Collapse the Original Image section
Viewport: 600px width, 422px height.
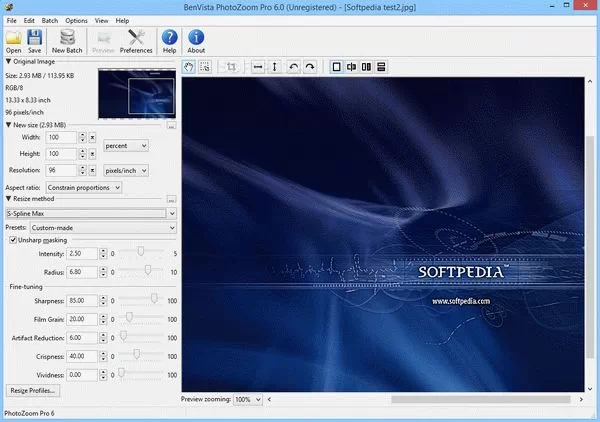(8, 61)
